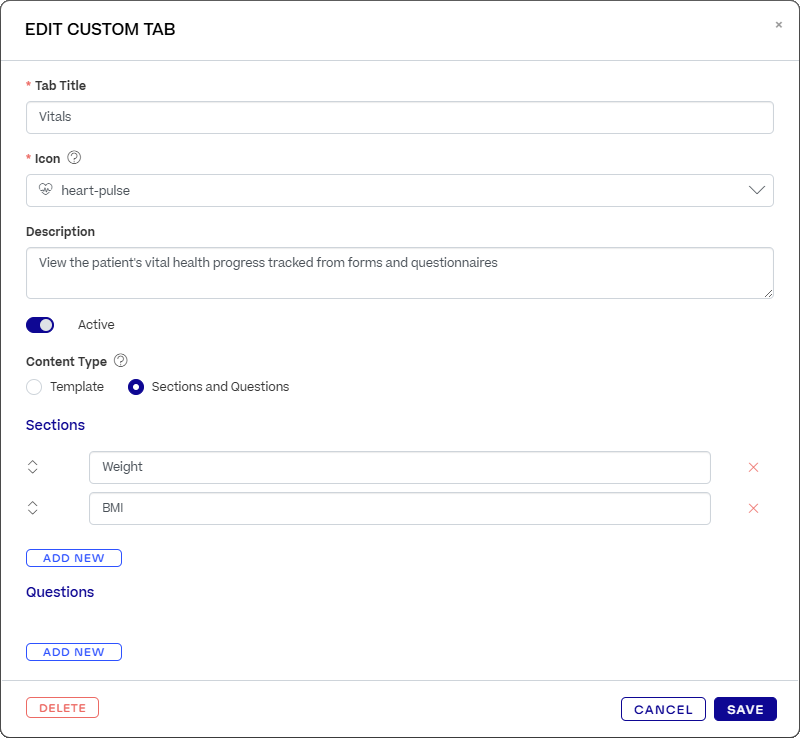Toggle the Active switch off

(x=40, y=325)
